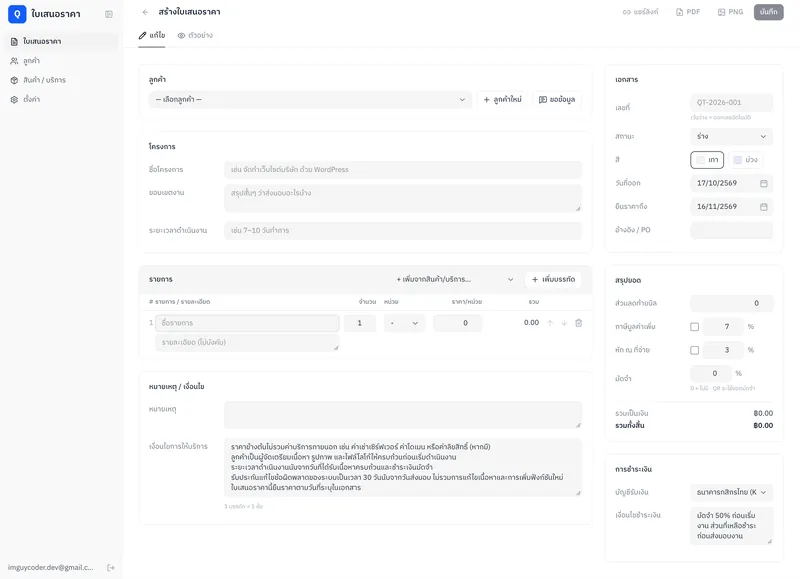Export quotation as PNG button
This screenshot has width=800, height=579.
click(730, 12)
